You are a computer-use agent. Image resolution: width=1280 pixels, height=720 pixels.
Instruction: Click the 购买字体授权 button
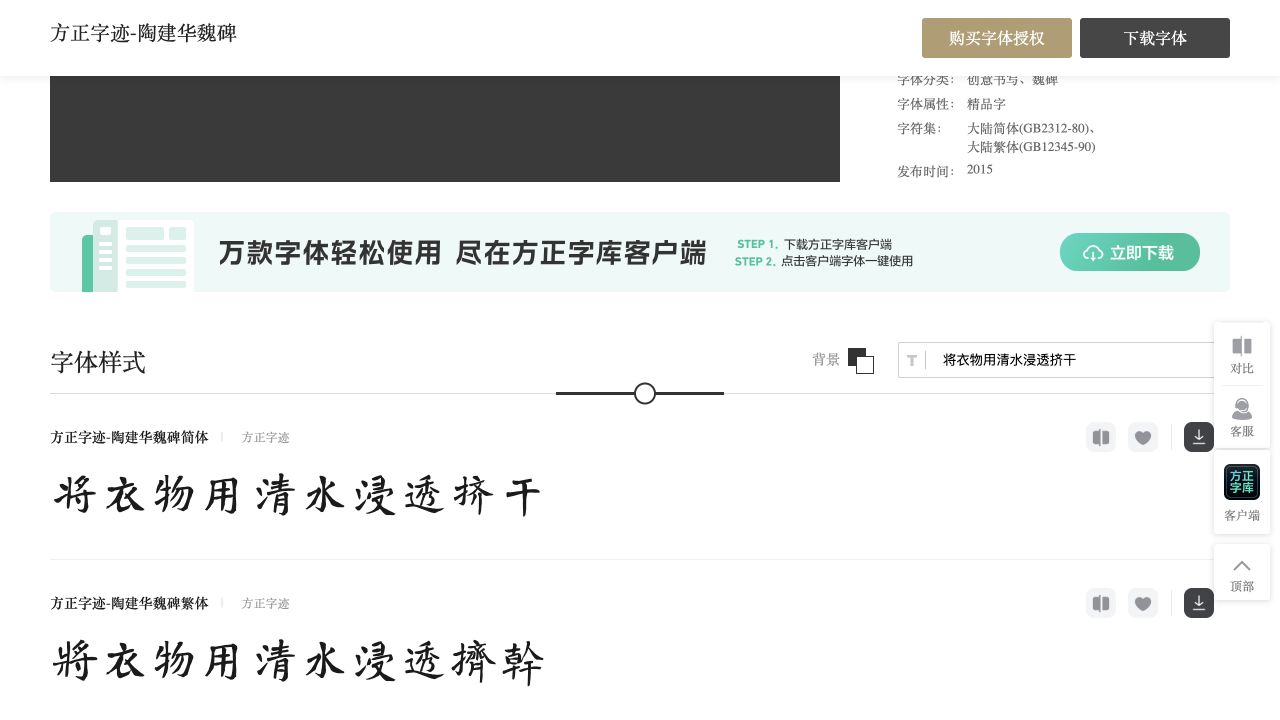point(997,38)
